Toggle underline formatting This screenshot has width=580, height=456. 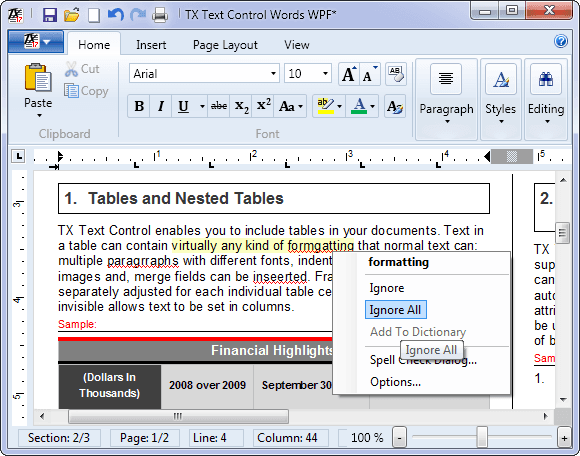183,107
